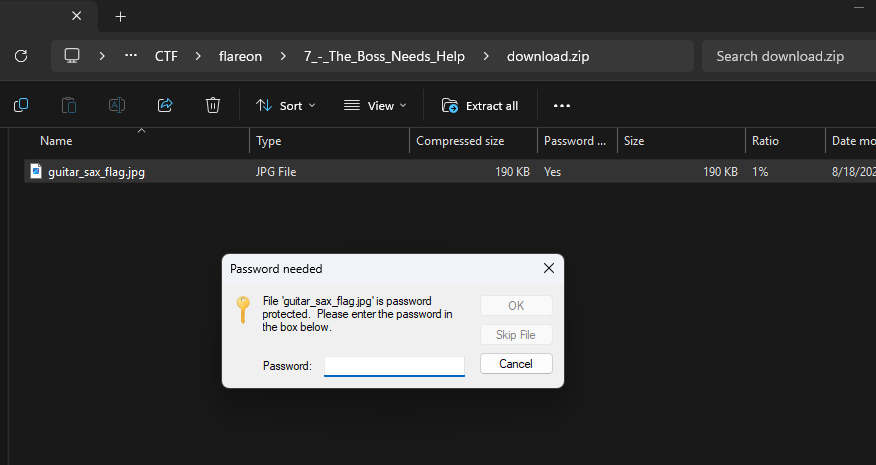This screenshot has width=876, height=465.
Task: Click the Share icon in toolbar
Action: coord(165,105)
